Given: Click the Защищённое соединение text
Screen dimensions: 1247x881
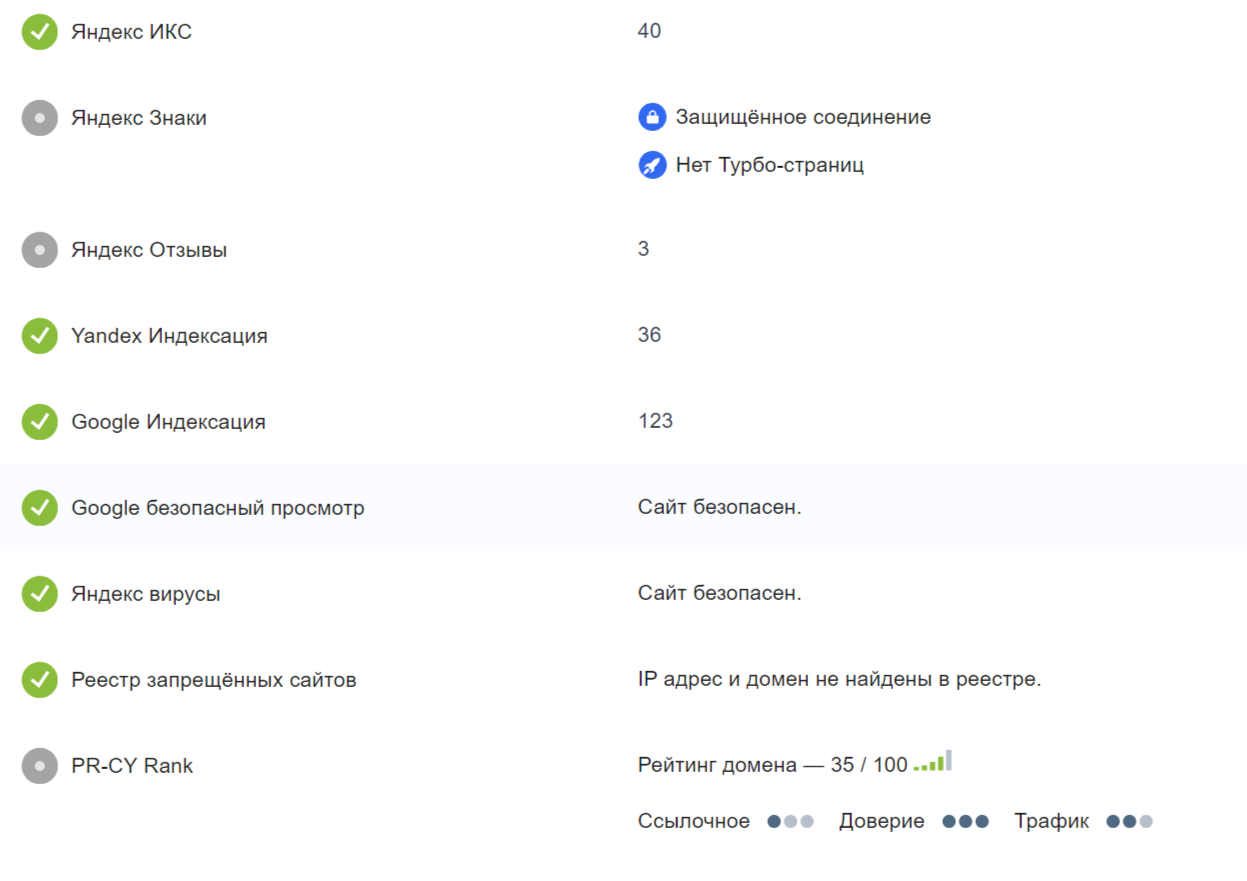Looking at the screenshot, I should [803, 117].
